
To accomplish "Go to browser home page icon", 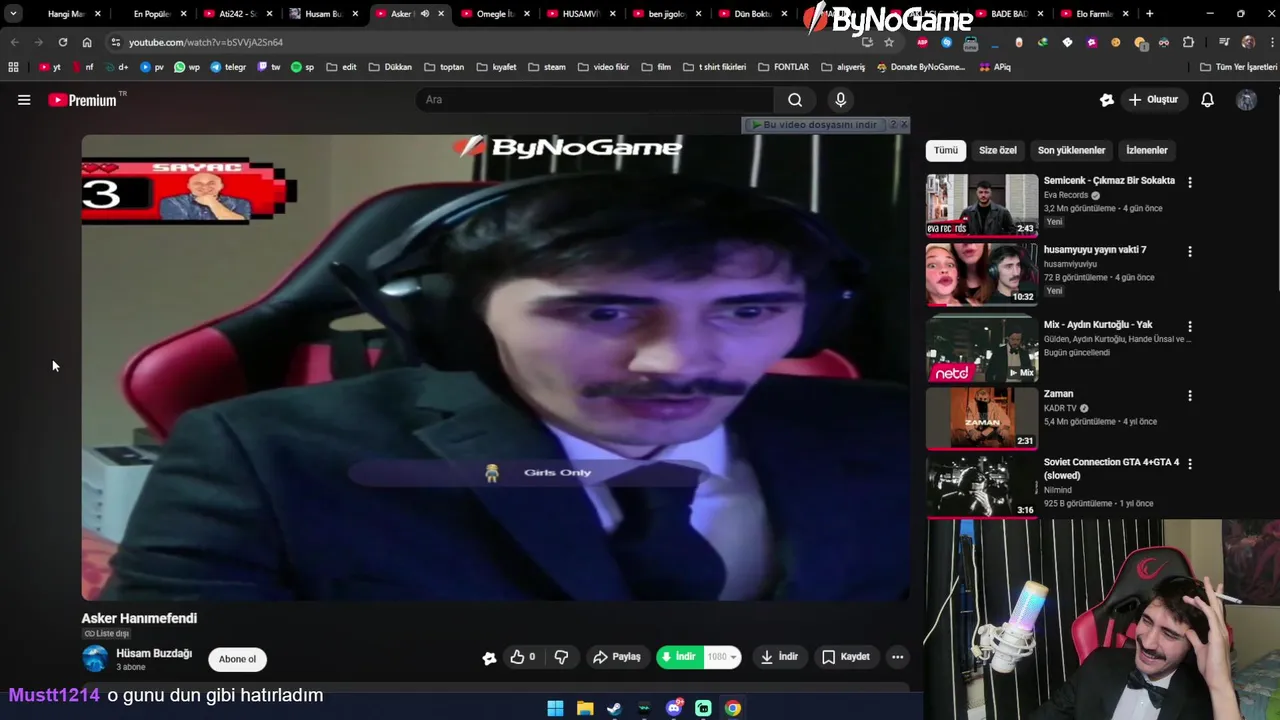I will [87, 42].
